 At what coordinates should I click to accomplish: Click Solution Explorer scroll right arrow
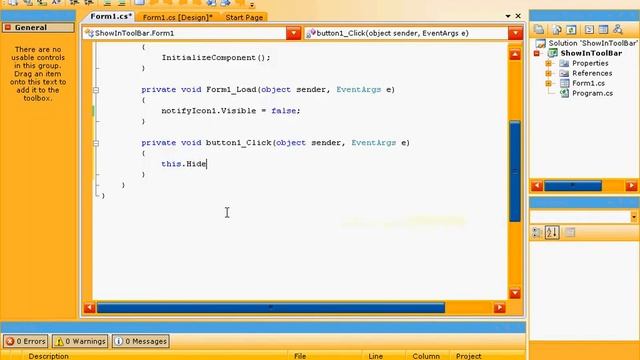[x=631, y=186]
